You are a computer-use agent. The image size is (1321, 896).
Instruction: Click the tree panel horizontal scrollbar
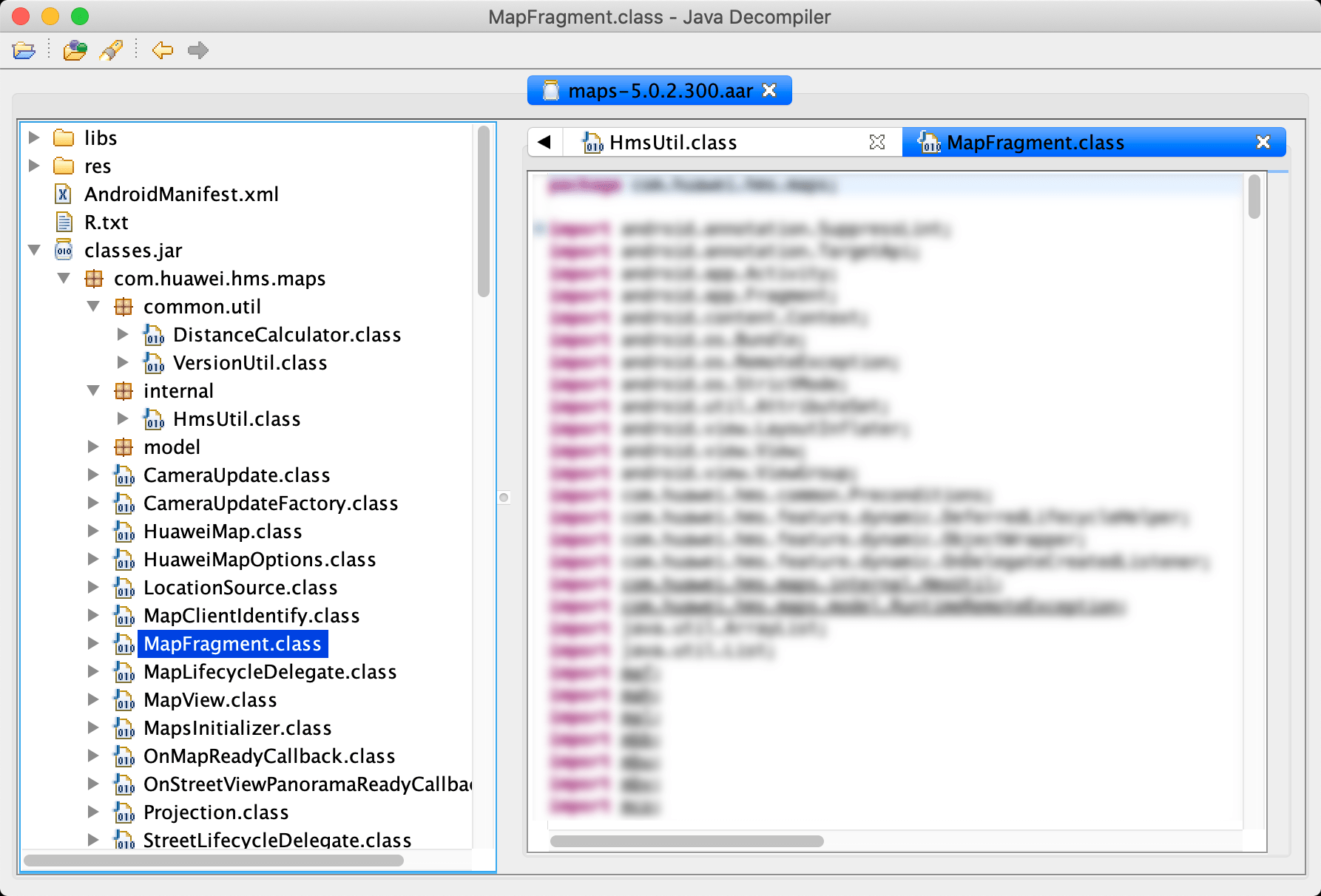[214, 861]
